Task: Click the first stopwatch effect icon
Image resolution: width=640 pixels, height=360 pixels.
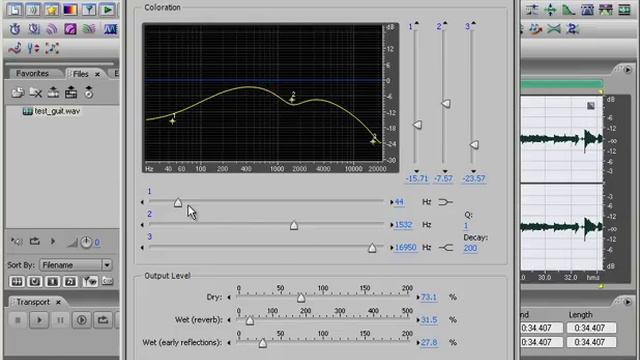Action: (x=15, y=29)
